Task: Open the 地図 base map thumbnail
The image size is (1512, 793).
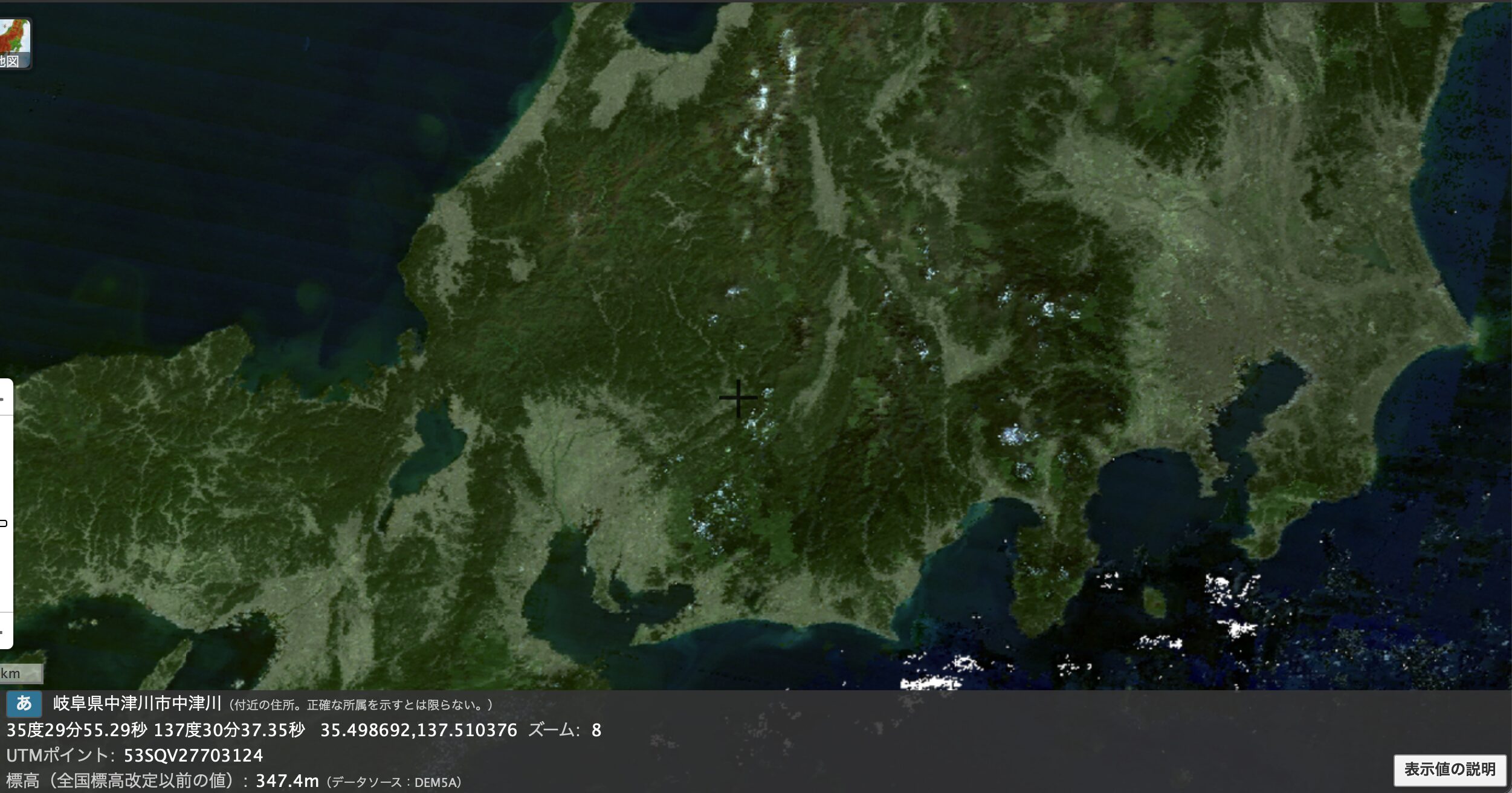Action: click(x=14, y=44)
